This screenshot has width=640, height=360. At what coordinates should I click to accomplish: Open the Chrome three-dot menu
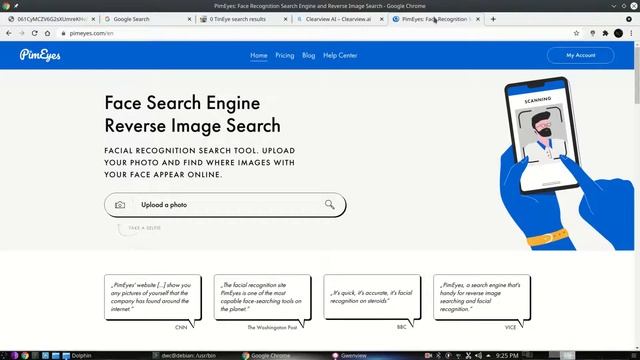point(631,33)
